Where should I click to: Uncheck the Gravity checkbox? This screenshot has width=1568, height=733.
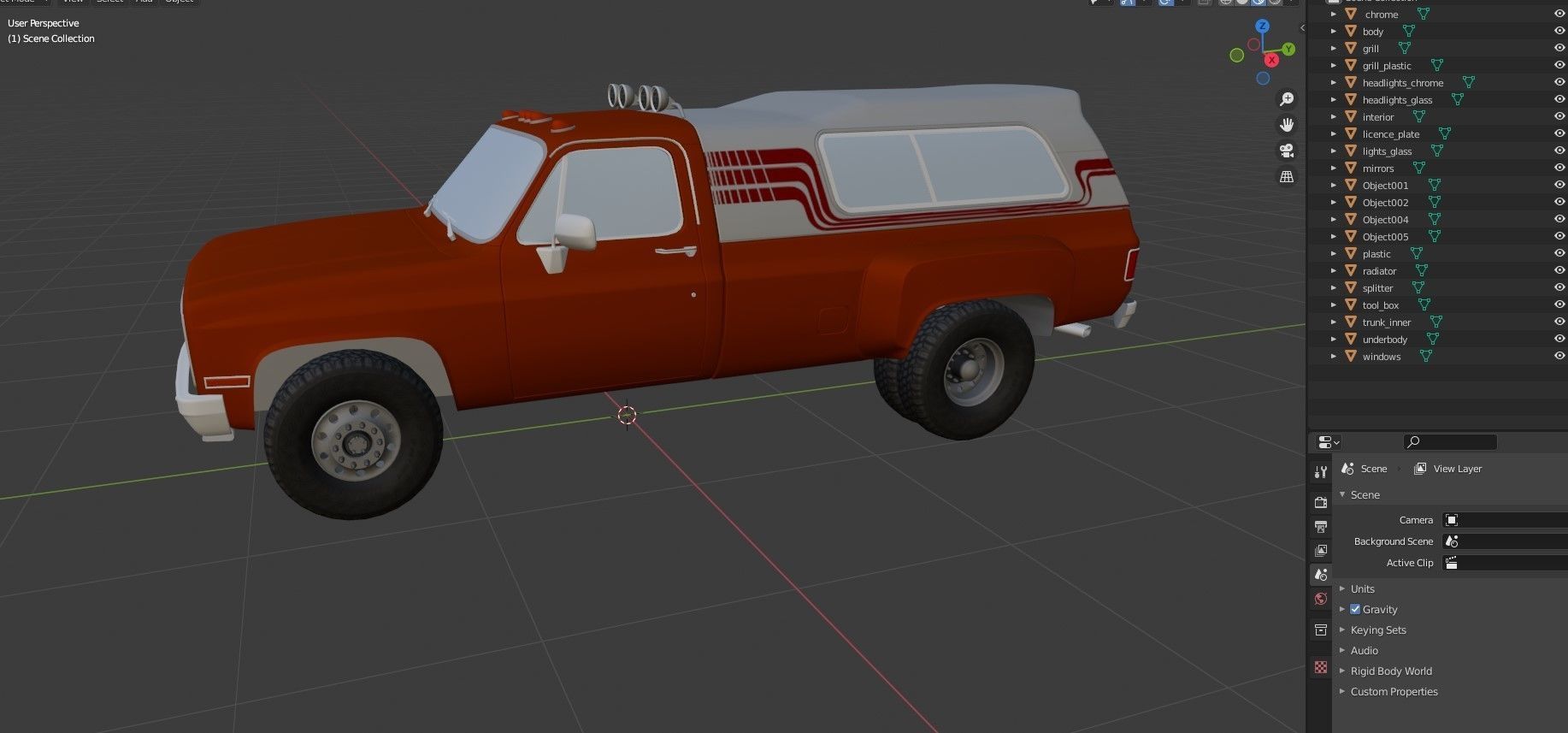pos(1355,609)
